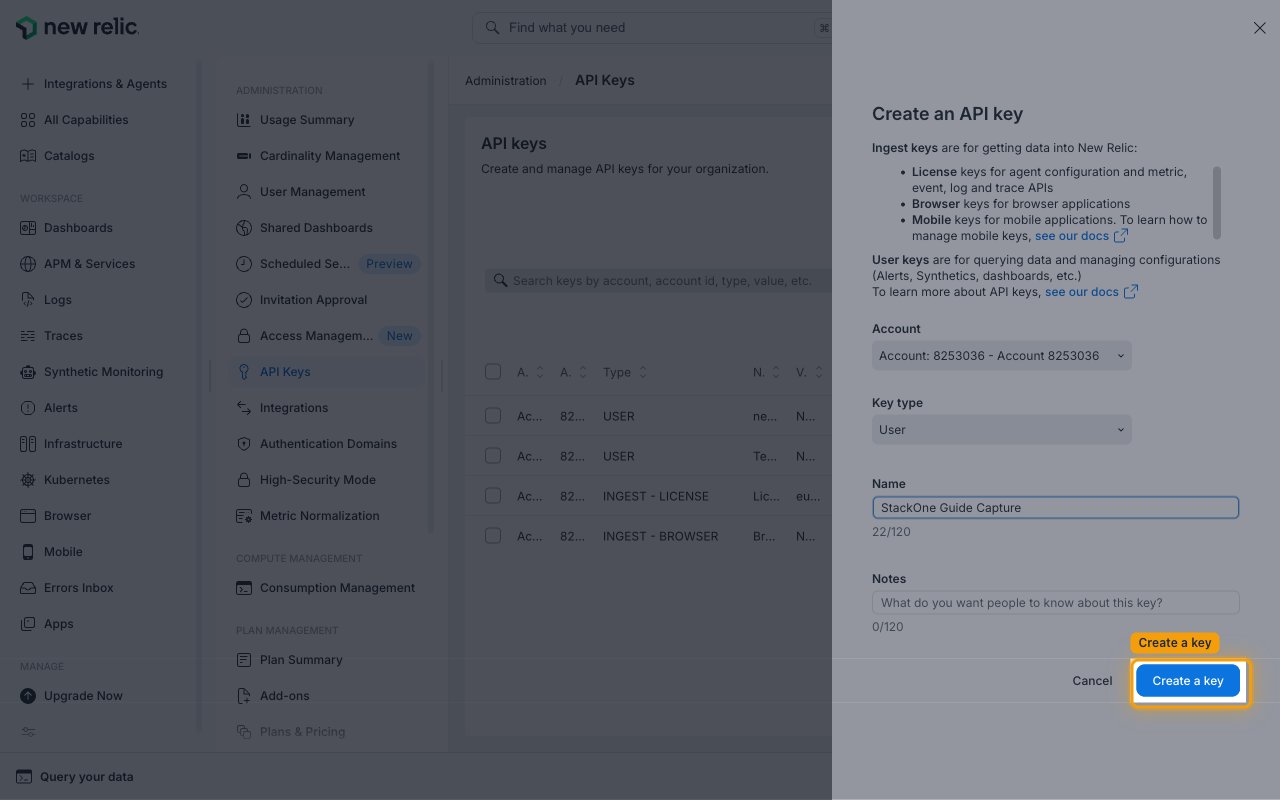Viewport: 1280px width, 800px height.
Task: Open Consumption Management menu item
Action: tap(327, 588)
